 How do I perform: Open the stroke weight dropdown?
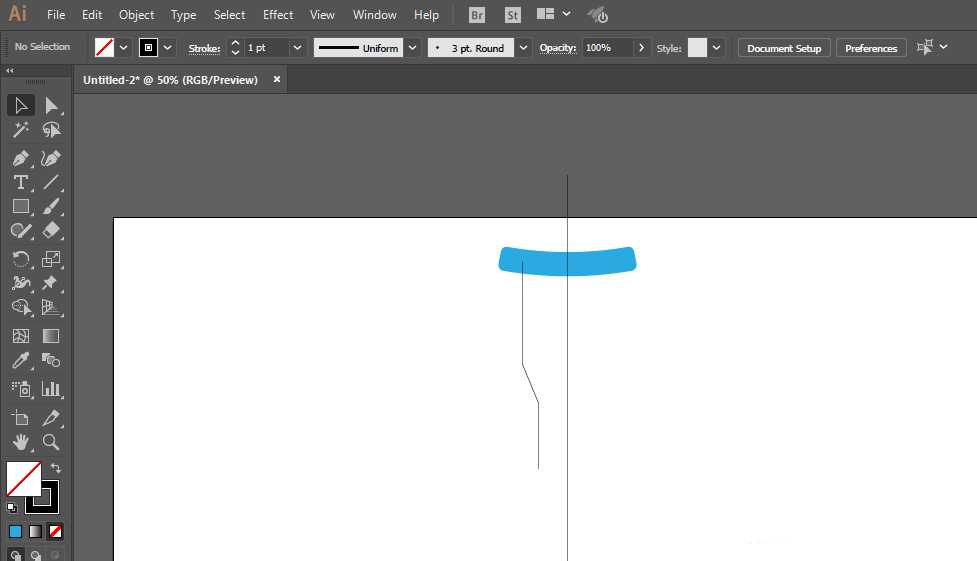[x=297, y=48]
